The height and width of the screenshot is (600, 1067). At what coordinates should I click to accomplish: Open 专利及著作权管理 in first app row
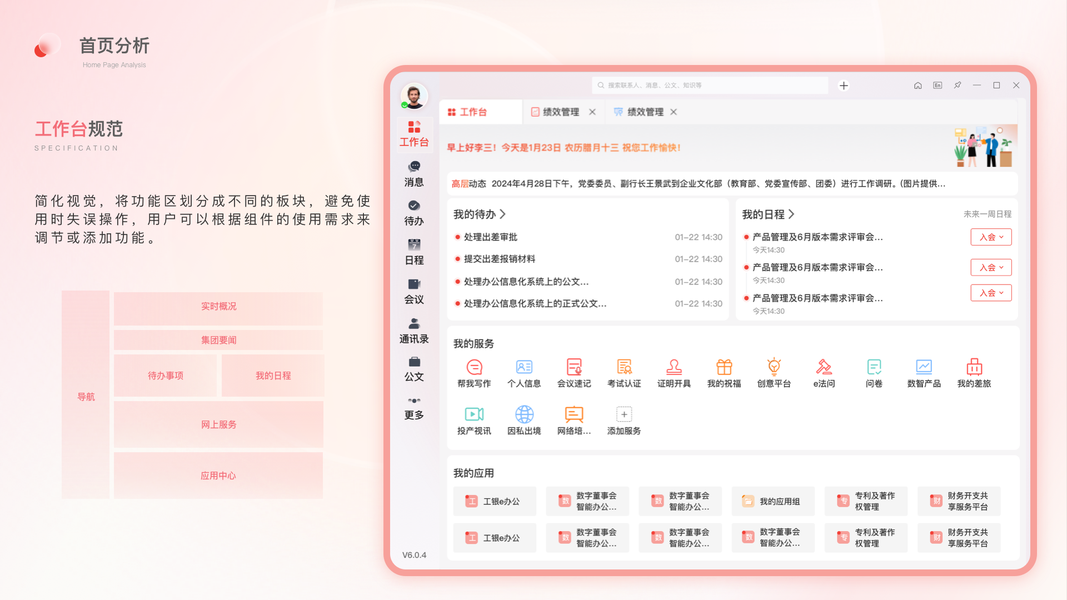[866, 501]
